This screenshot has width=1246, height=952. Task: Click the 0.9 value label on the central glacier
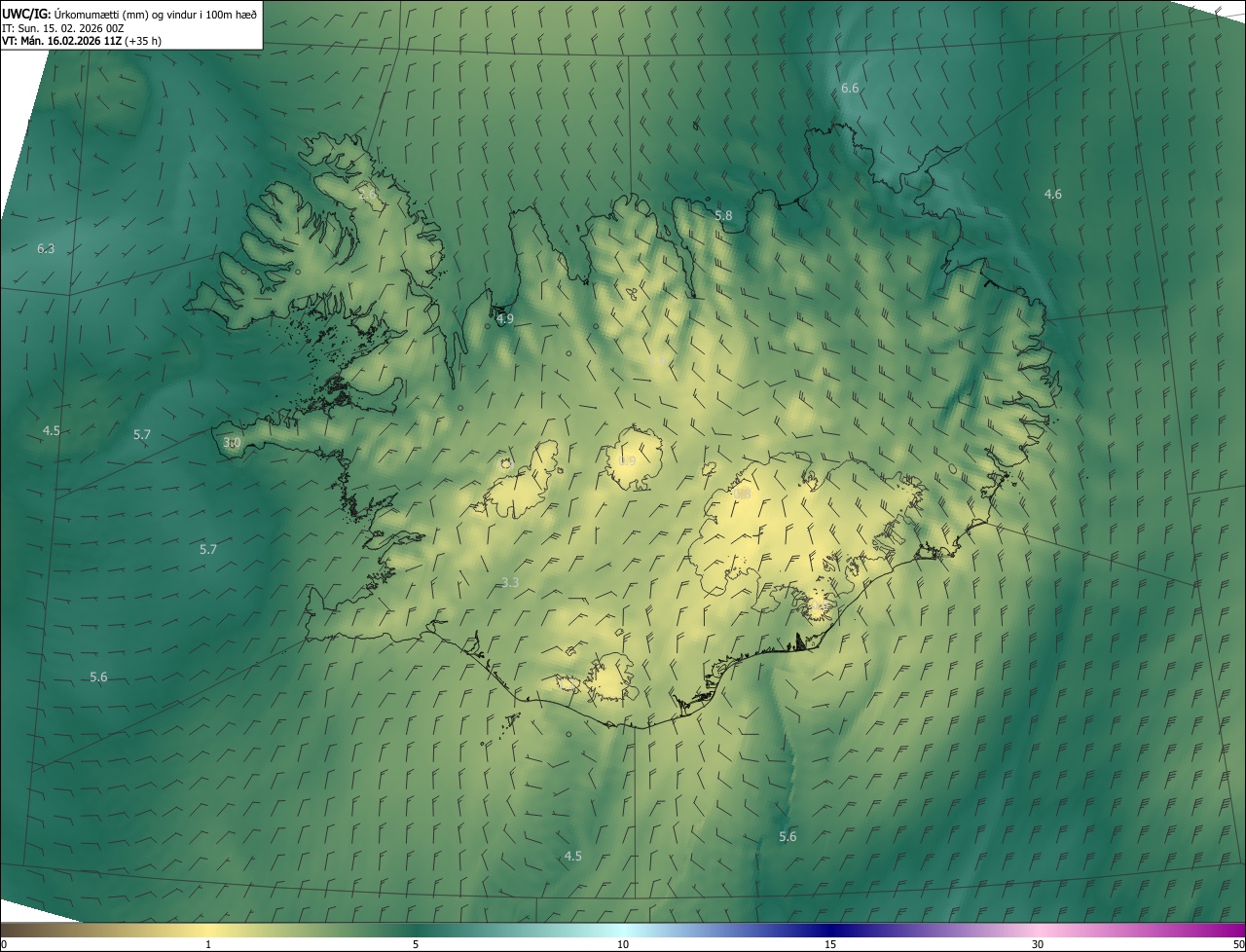pos(628,461)
